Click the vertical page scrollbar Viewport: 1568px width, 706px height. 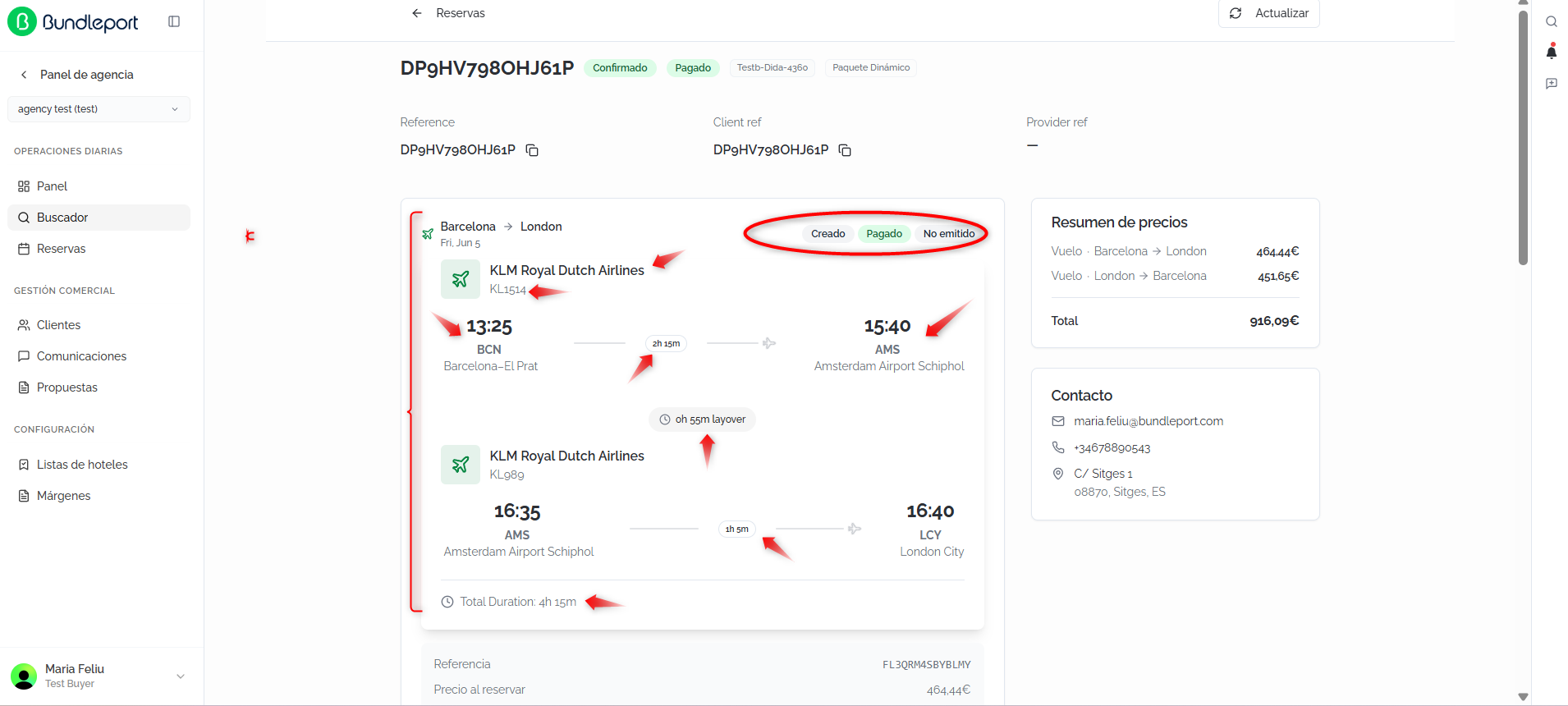point(1524,138)
